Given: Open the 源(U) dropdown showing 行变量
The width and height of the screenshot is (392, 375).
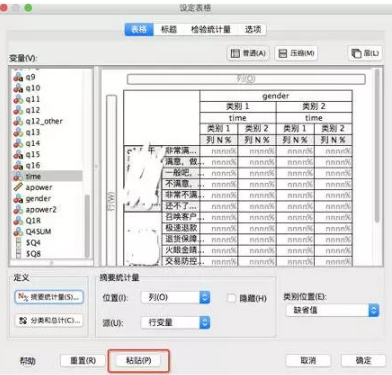Looking at the screenshot, I should click(175, 323).
